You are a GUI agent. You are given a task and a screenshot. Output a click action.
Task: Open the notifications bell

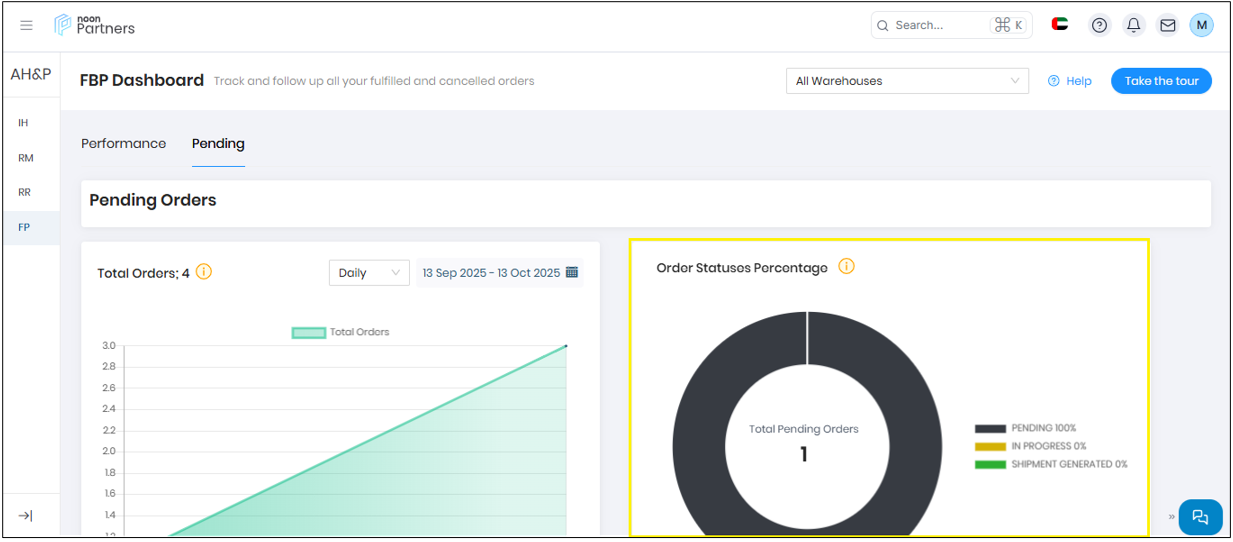1133,26
